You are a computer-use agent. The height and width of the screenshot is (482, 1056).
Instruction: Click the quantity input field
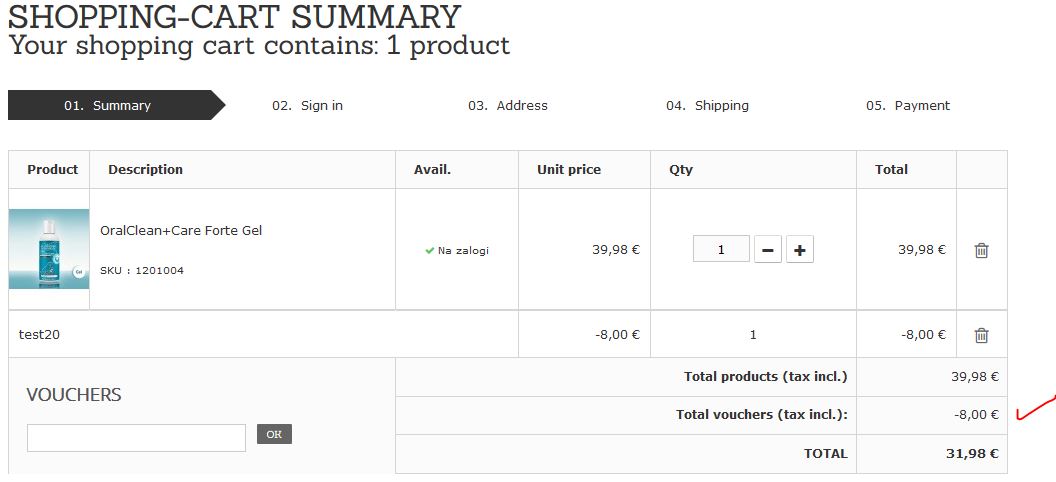click(721, 249)
